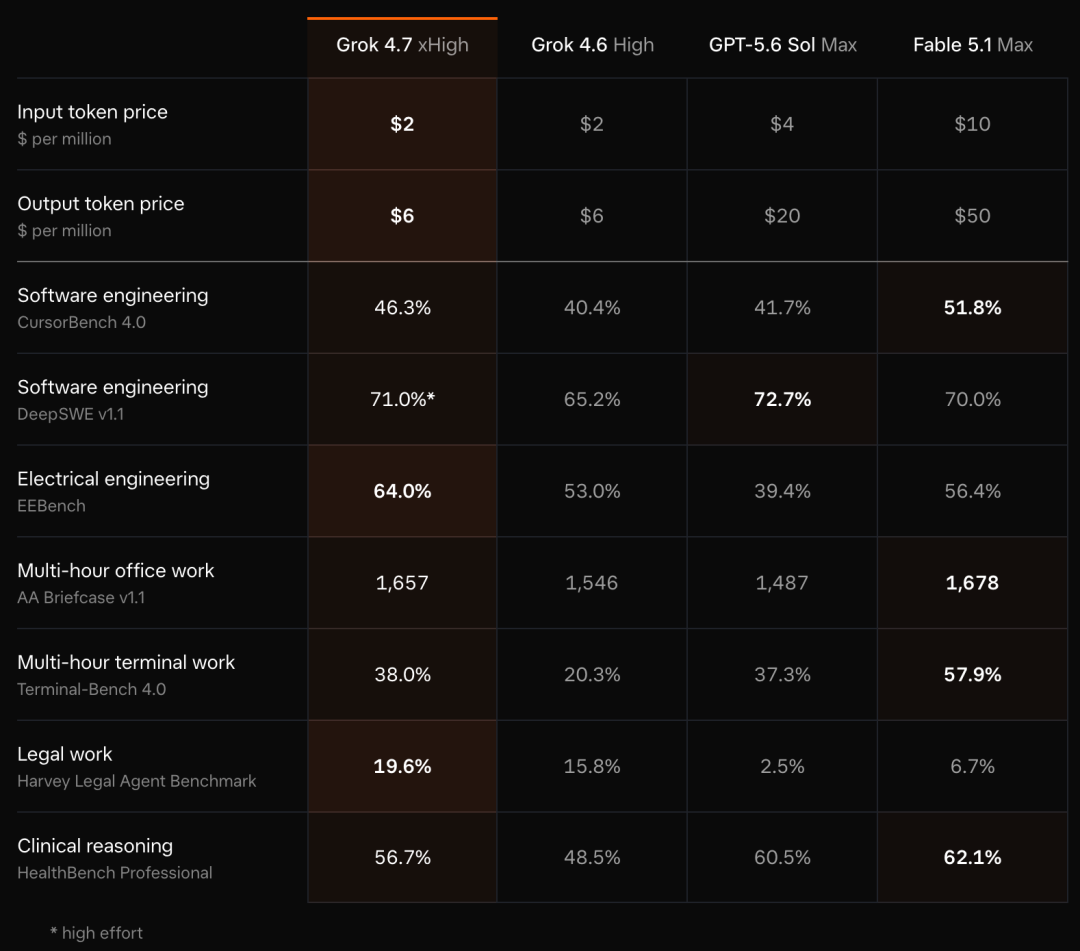
Task: Click the 57.9% terminal work score
Action: click(973, 674)
